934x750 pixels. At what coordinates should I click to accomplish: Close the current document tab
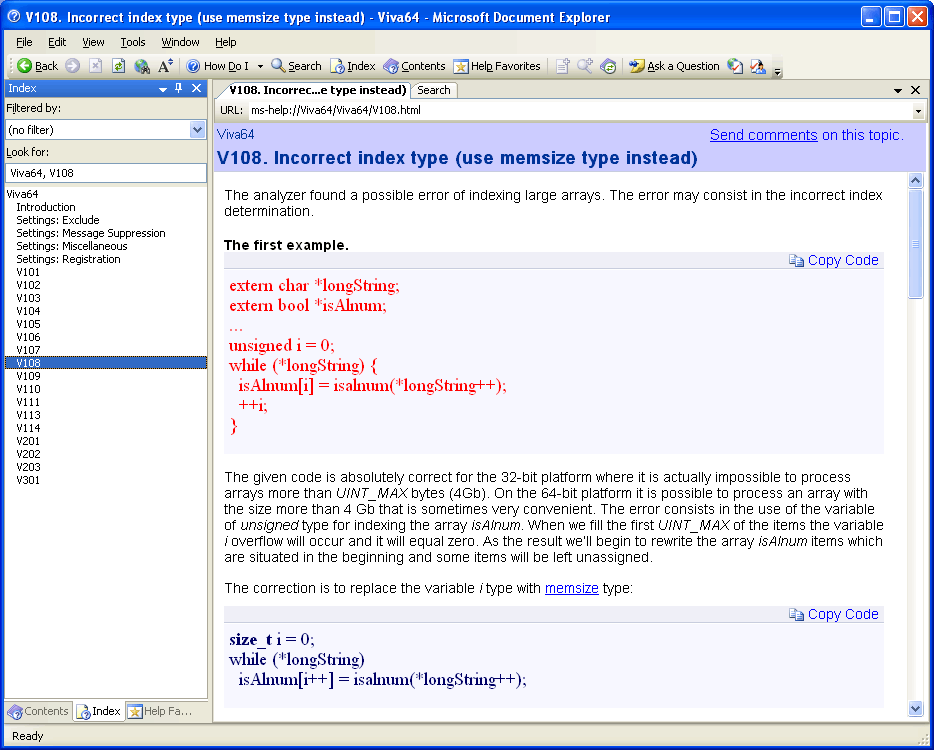[916, 90]
